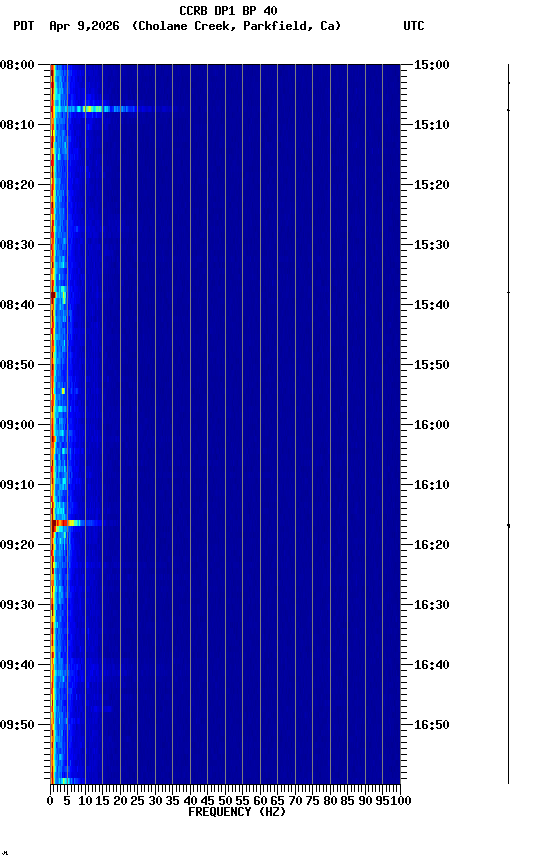Click the 09:40 PDT time label
The height and width of the screenshot is (864, 552).
pyautogui.click(x=17, y=665)
